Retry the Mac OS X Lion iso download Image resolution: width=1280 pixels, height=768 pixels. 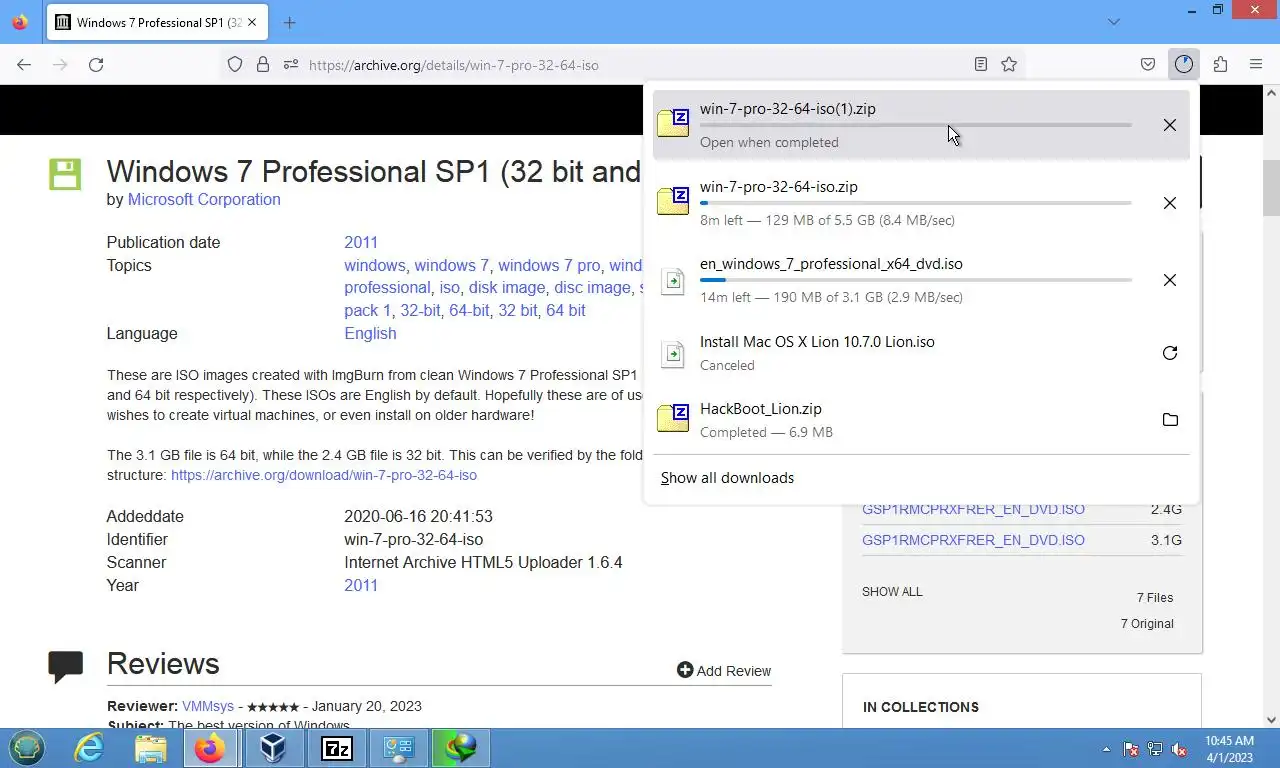click(x=1169, y=353)
